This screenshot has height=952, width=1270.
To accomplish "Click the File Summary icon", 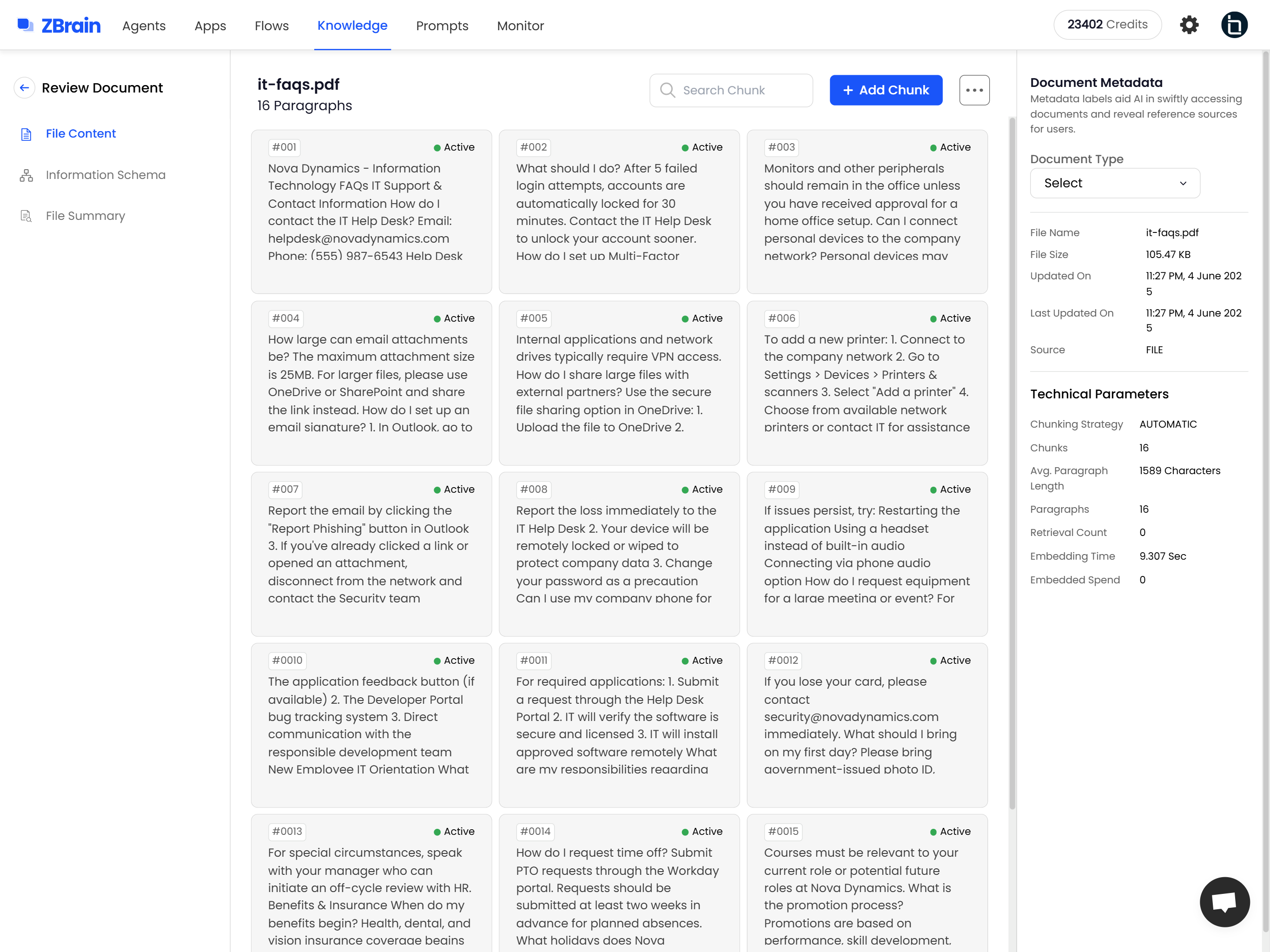I will click(26, 216).
